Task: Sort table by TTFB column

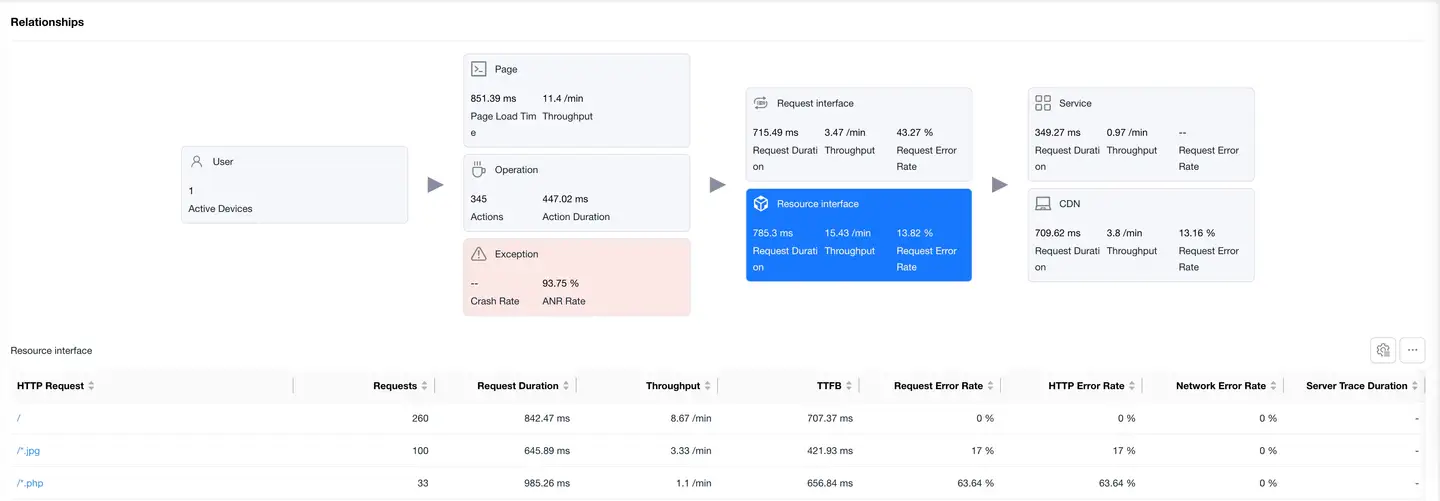Action: click(x=849, y=386)
